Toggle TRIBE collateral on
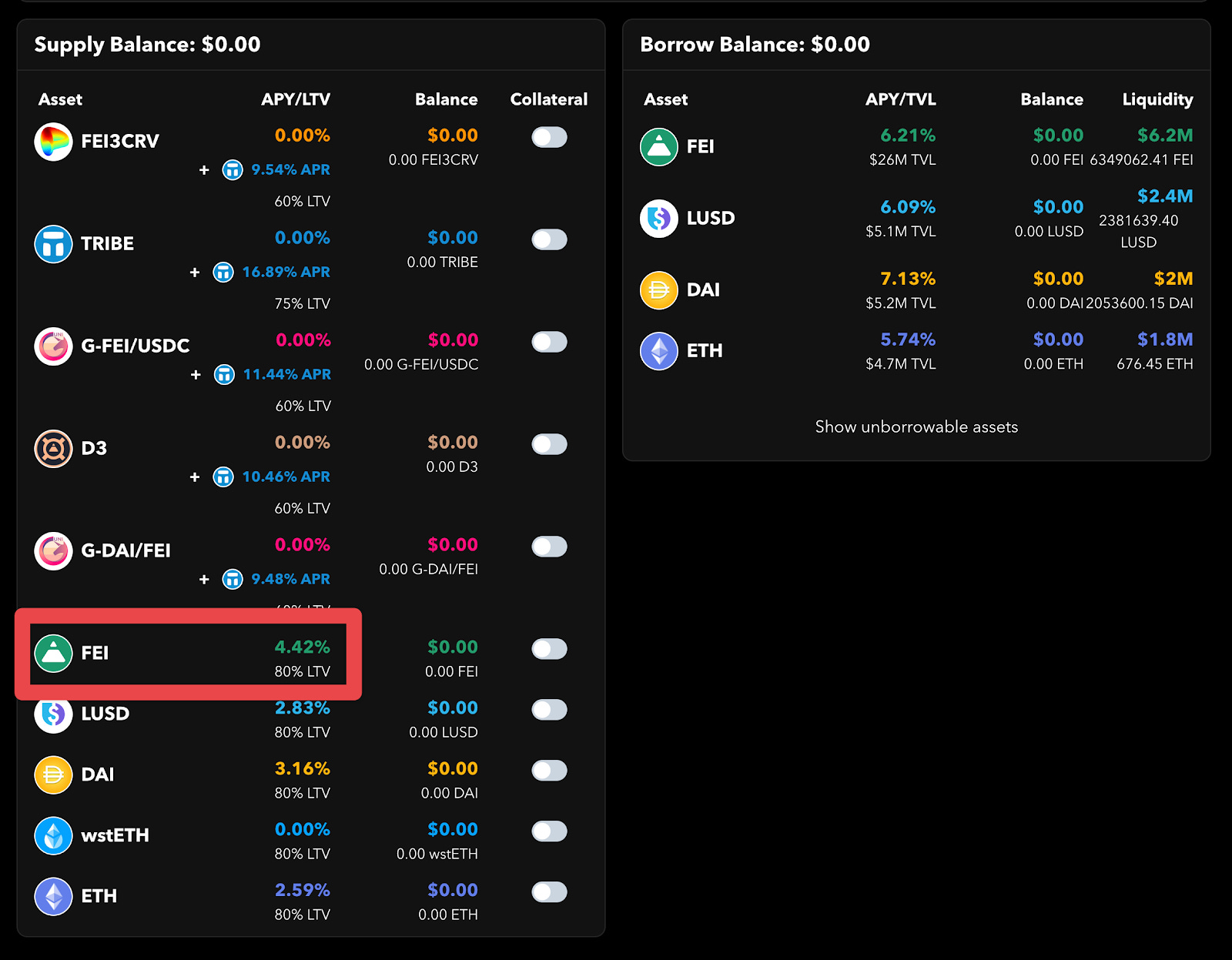Viewport: 1232px width, 960px height. click(548, 239)
